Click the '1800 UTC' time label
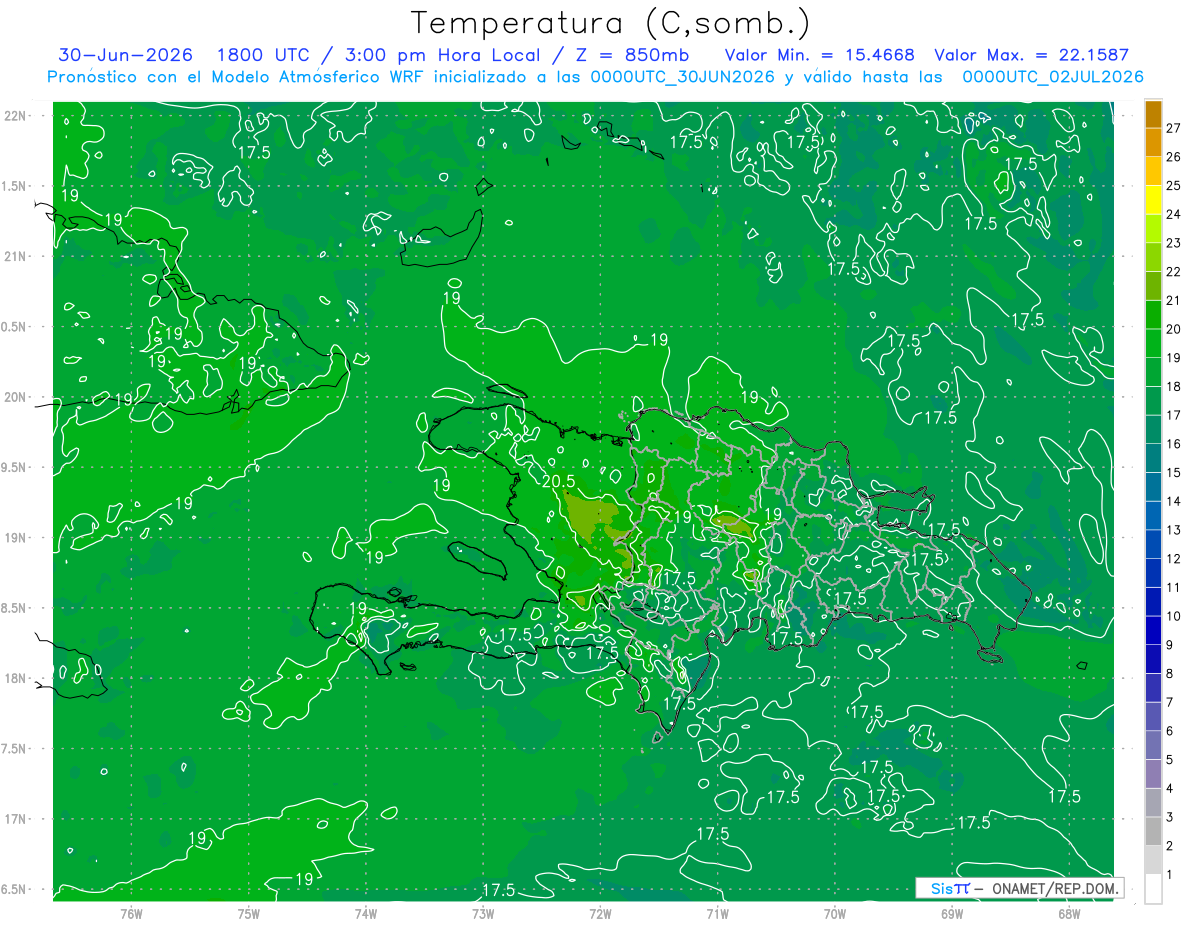 (266, 55)
